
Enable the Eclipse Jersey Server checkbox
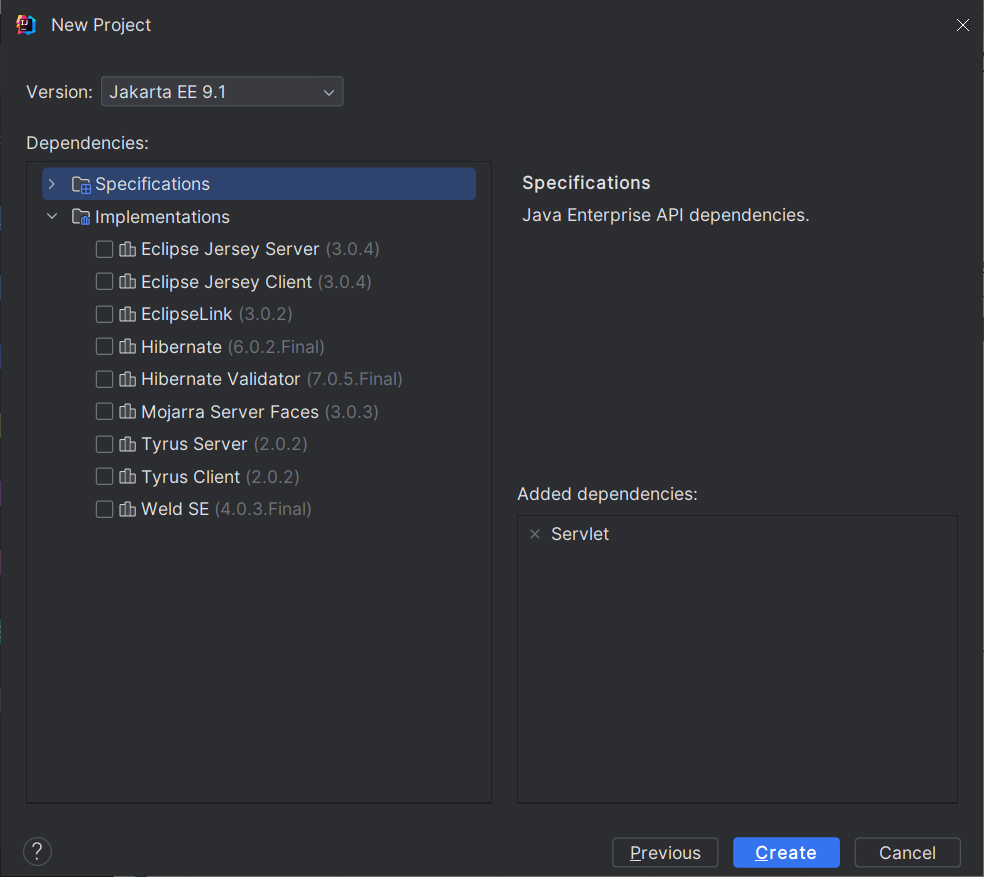[x=104, y=249]
